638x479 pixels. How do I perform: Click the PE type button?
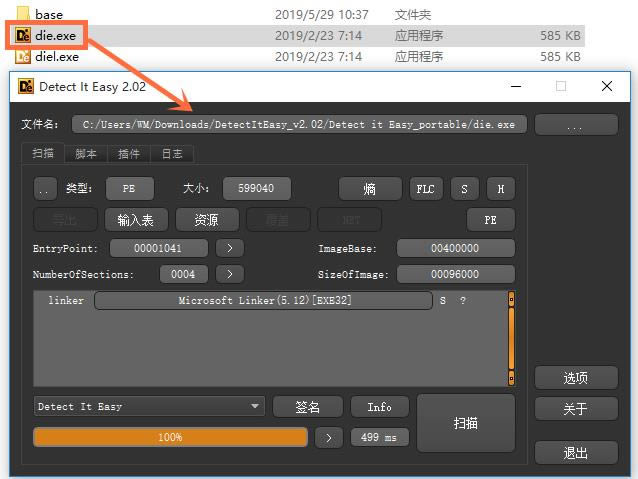[x=130, y=188]
